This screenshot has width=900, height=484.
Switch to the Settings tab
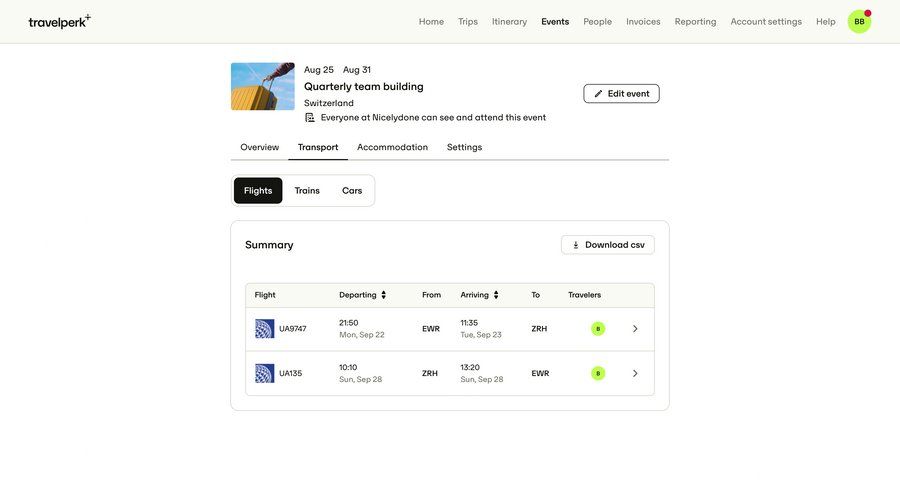(x=464, y=148)
